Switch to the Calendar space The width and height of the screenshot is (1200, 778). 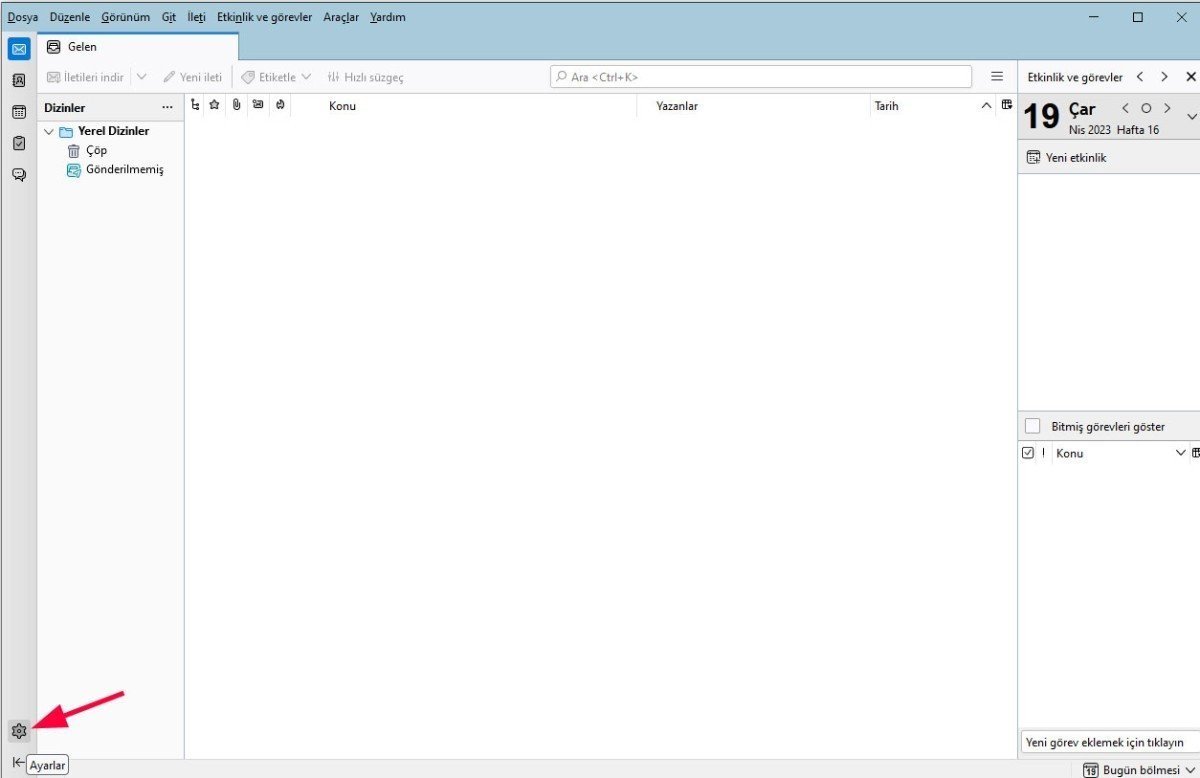coord(18,111)
